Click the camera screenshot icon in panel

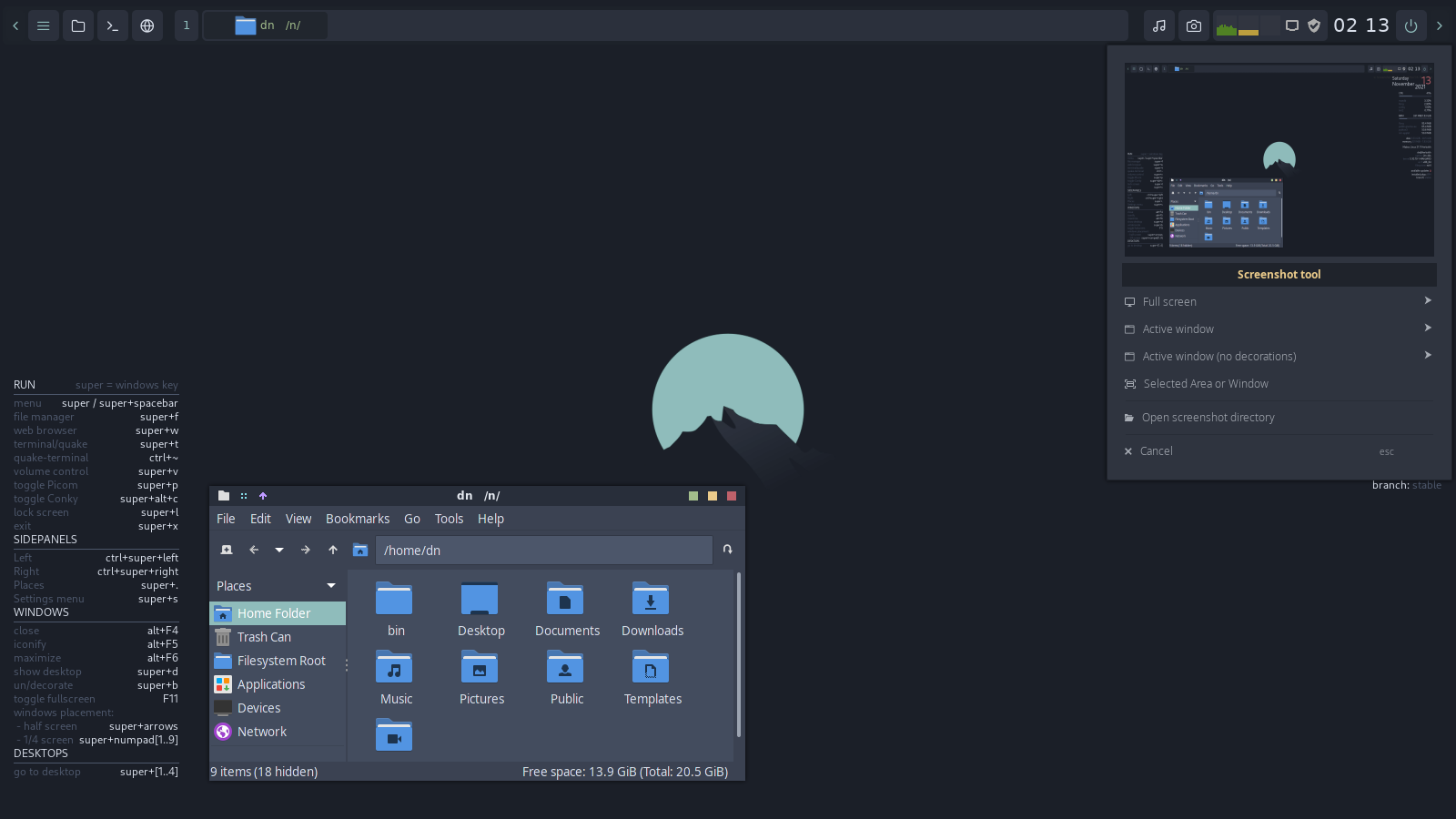tap(1194, 25)
